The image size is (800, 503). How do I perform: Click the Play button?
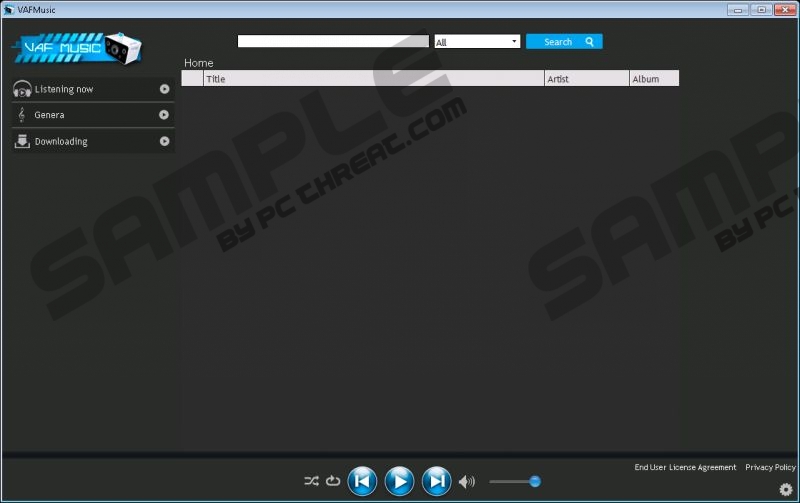(399, 481)
